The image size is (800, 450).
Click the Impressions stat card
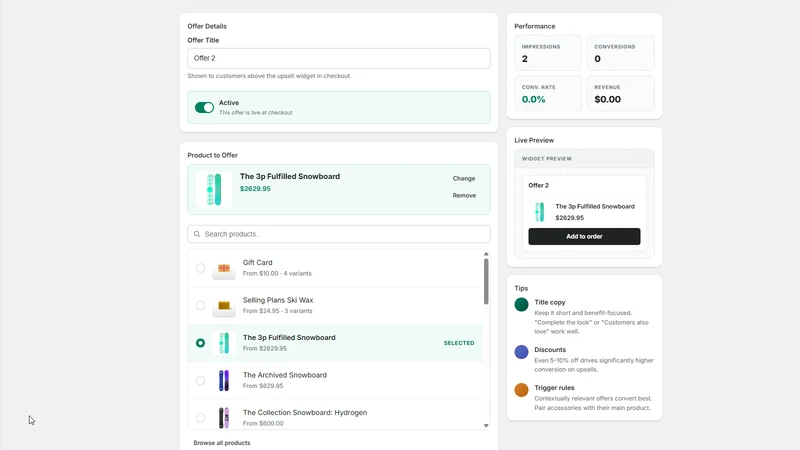[x=547, y=53]
